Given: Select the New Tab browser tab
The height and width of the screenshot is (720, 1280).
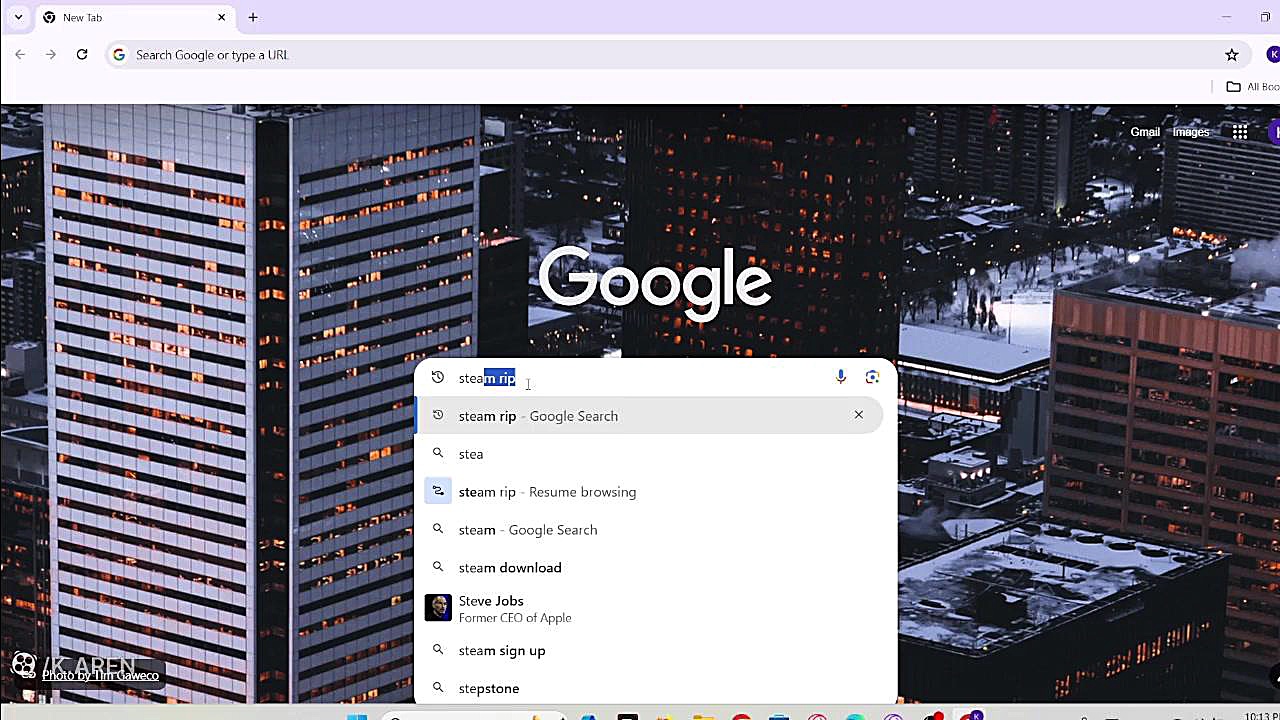Looking at the screenshot, I should click(x=135, y=18).
